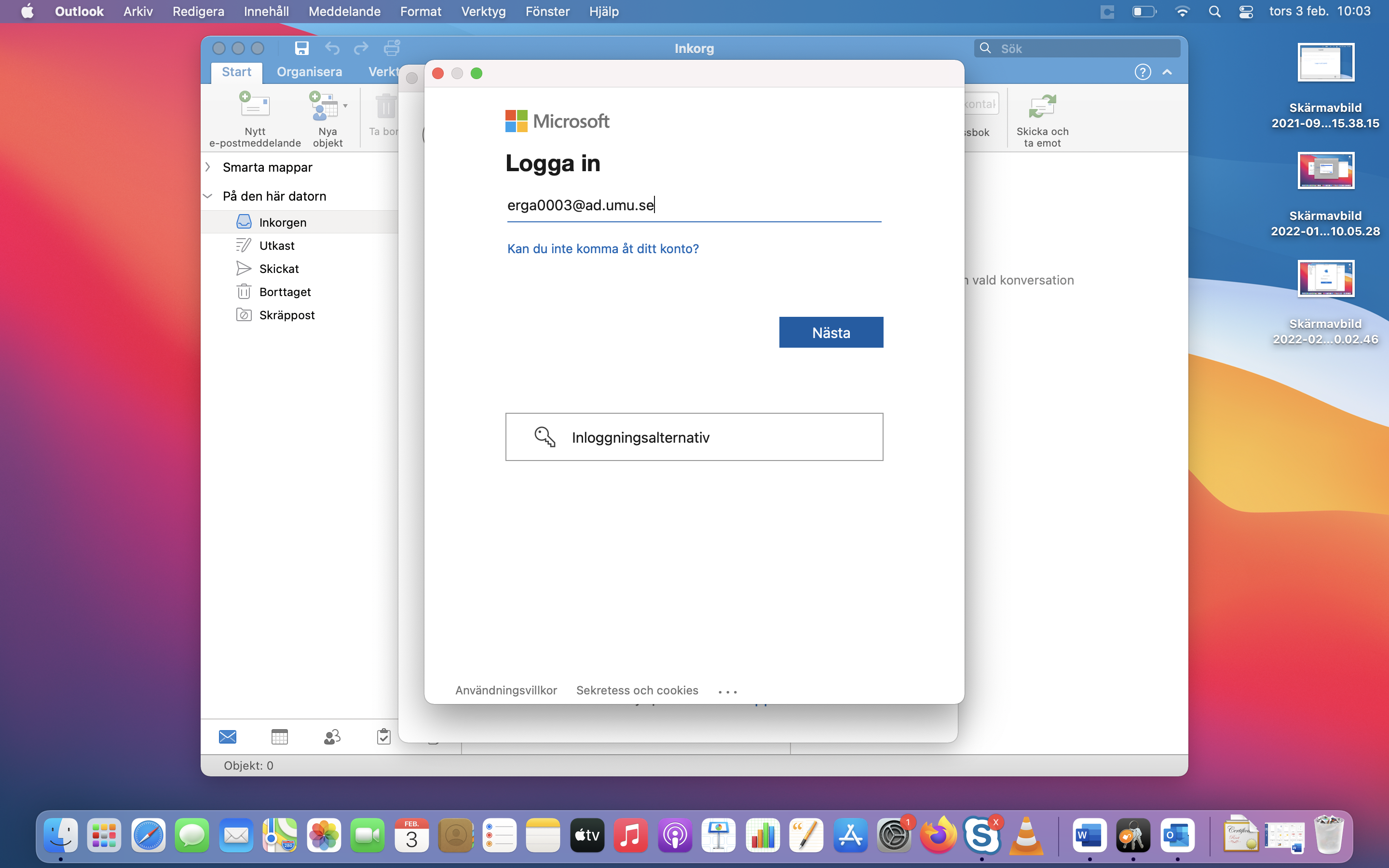Open Control Center in menu bar
The image size is (1389, 868).
tap(1245, 12)
